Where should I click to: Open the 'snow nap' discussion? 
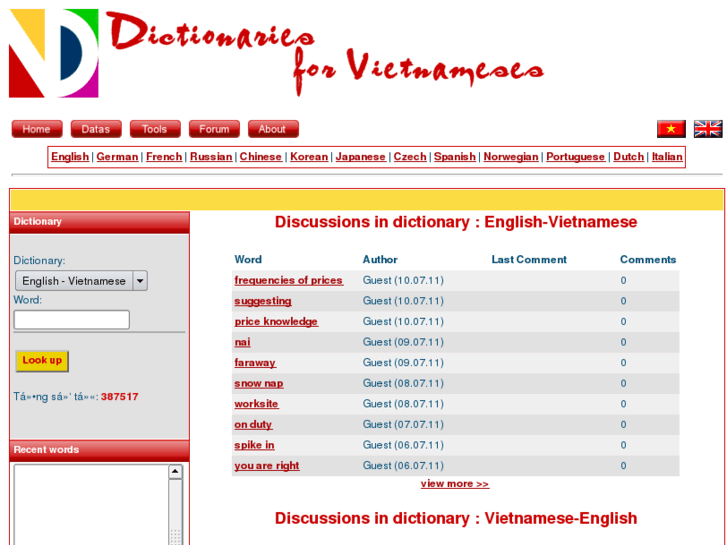[259, 383]
